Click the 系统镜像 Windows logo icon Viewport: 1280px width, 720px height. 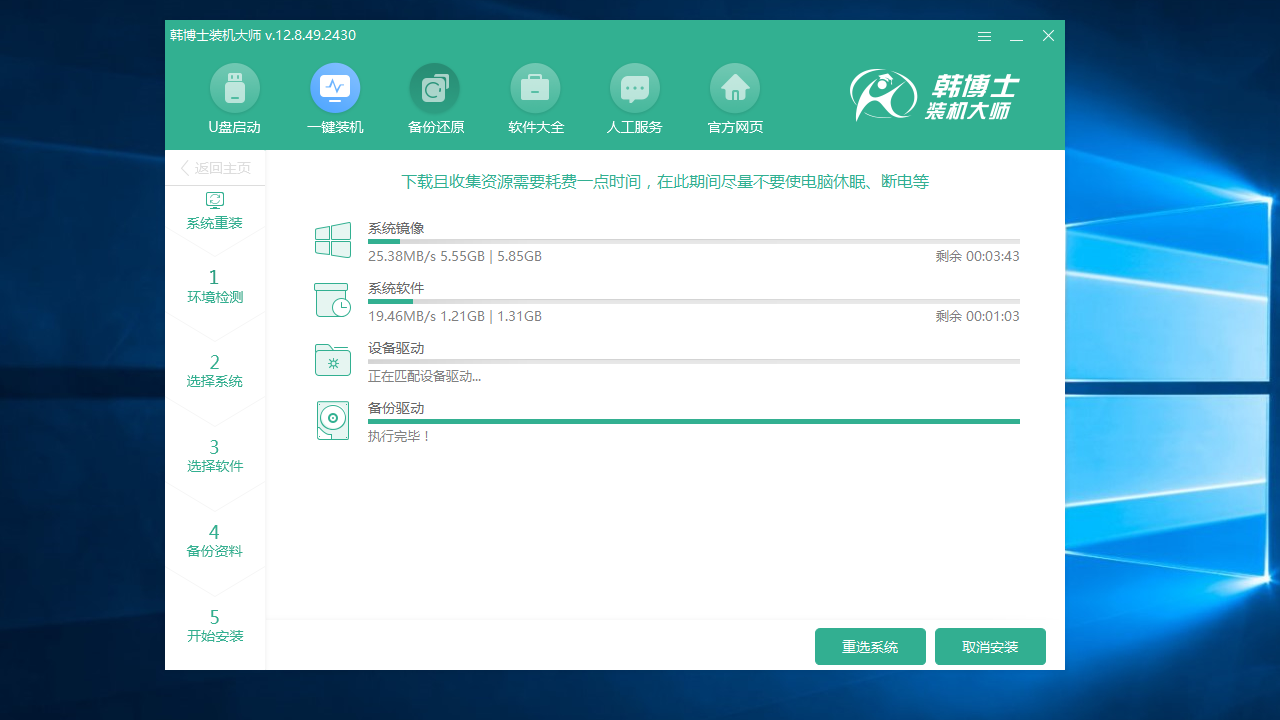[332, 240]
